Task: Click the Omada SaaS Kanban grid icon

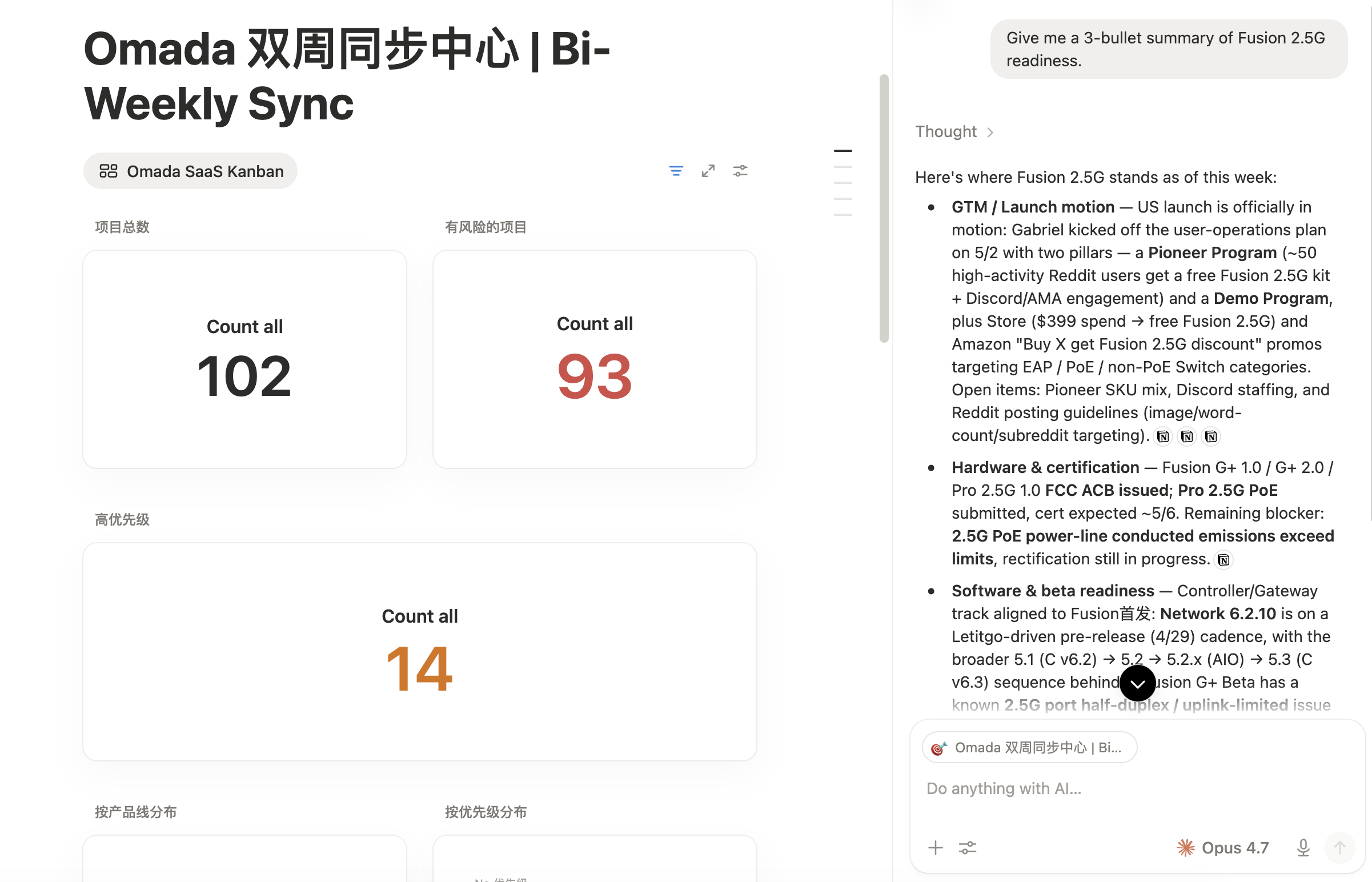Action: tap(108, 171)
